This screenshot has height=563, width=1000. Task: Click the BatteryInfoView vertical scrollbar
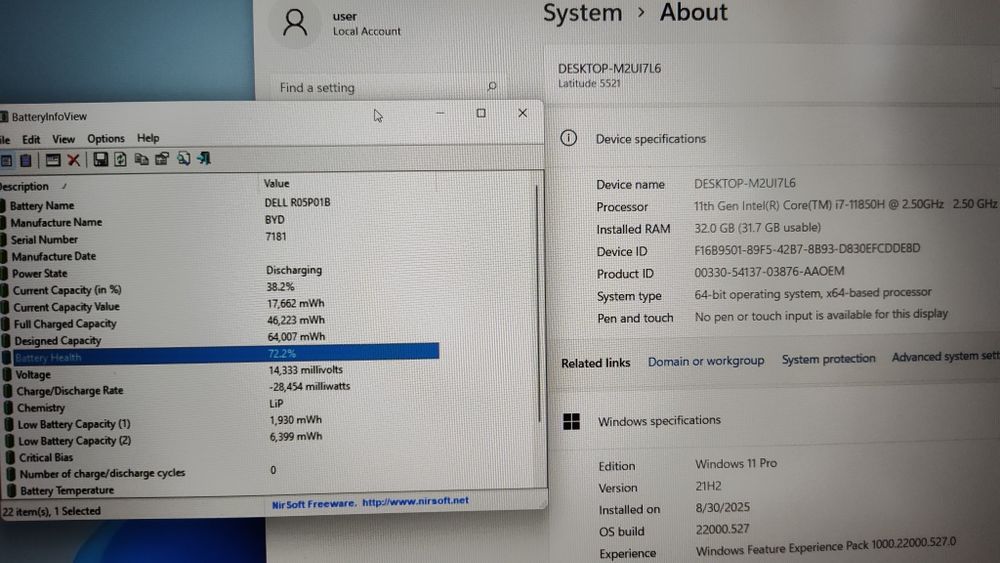click(540, 303)
